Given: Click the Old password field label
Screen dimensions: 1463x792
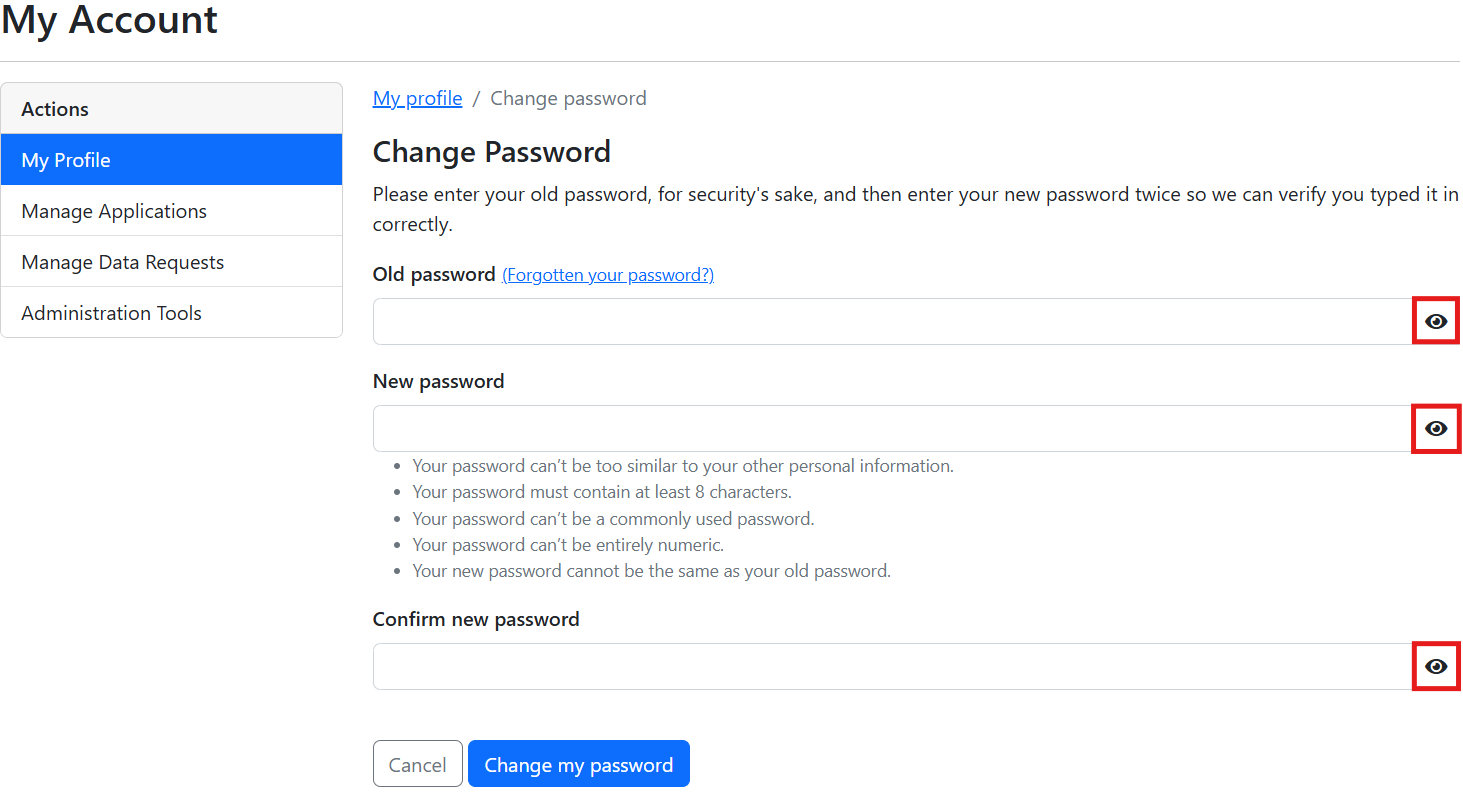Looking at the screenshot, I should [433, 274].
